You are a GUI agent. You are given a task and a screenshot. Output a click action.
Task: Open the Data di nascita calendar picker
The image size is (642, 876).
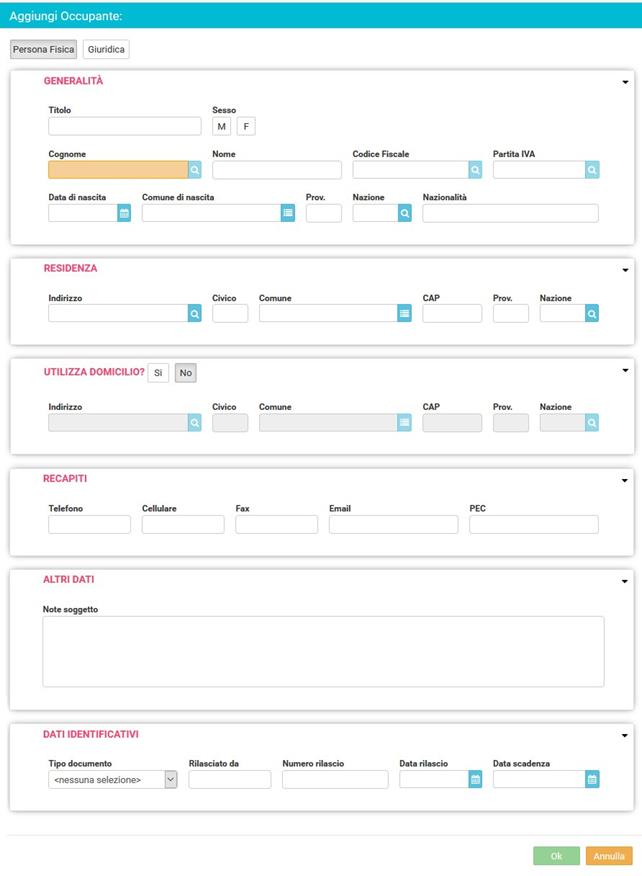(124, 213)
